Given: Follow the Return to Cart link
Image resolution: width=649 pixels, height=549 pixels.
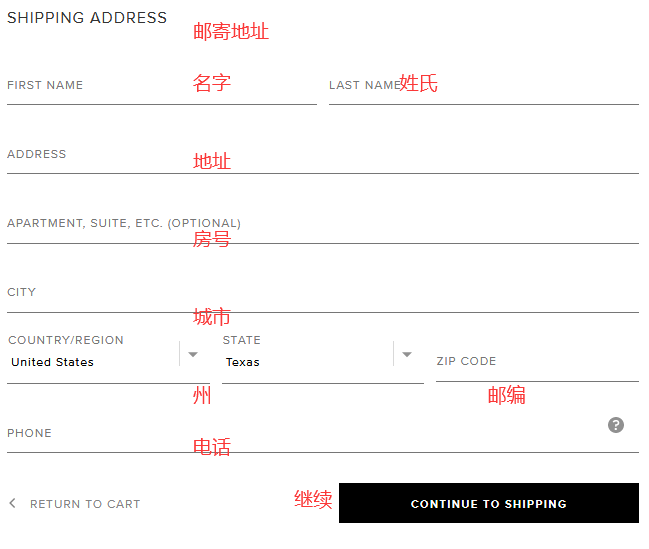Looking at the screenshot, I should pyautogui.click(x=85, y=504).
